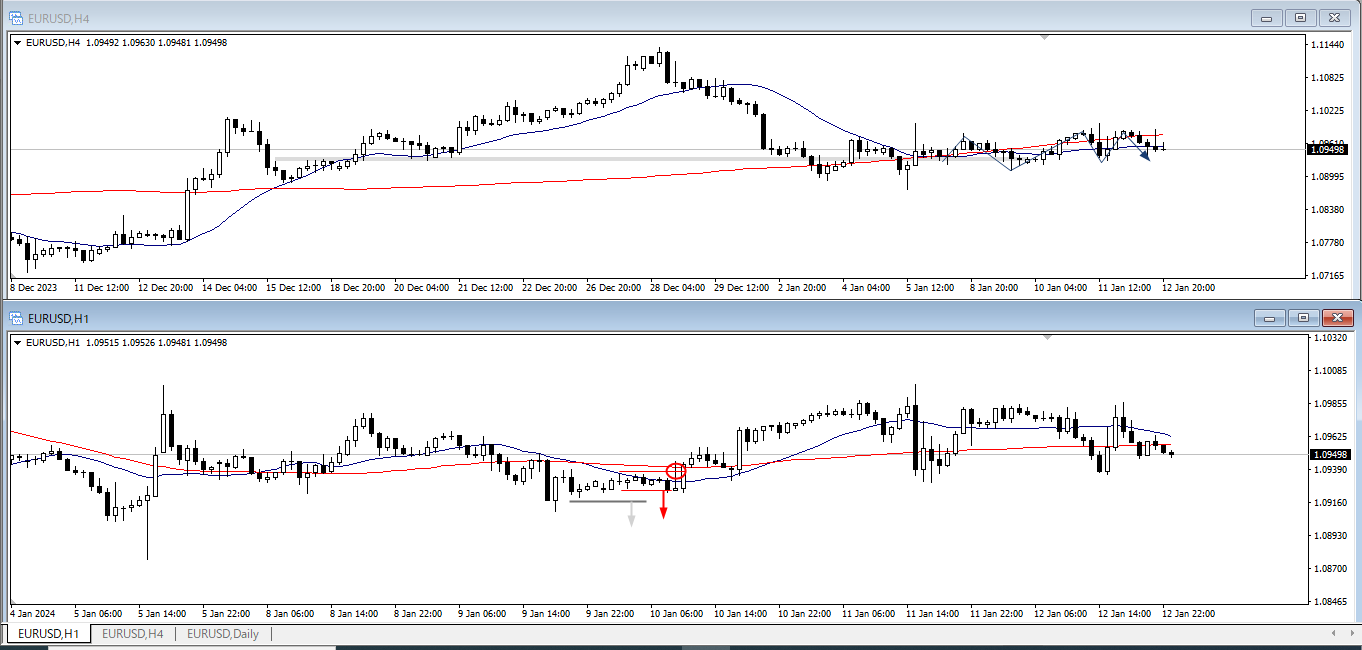The height and width of the screenshot is (650, 1362).
Task: Click the EURUSD,H1 window title icon
Action: [x=16, y=318]
